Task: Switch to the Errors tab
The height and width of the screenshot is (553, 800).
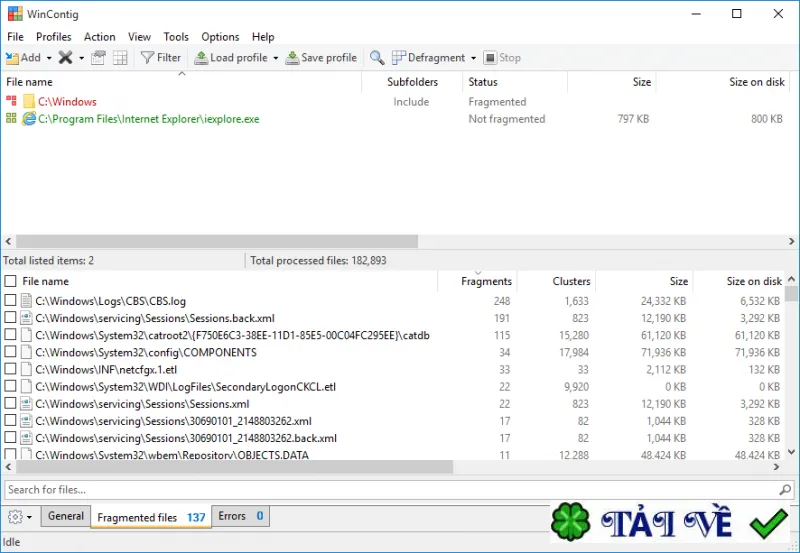Action: (241, 516)
